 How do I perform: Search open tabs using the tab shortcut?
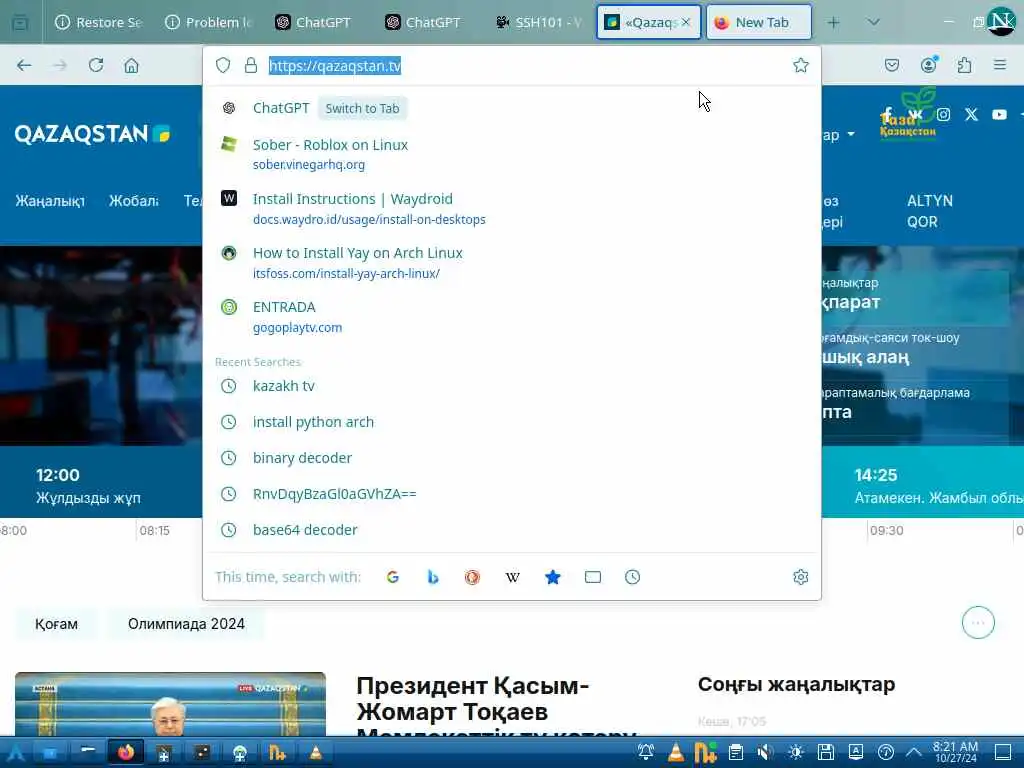592,577
